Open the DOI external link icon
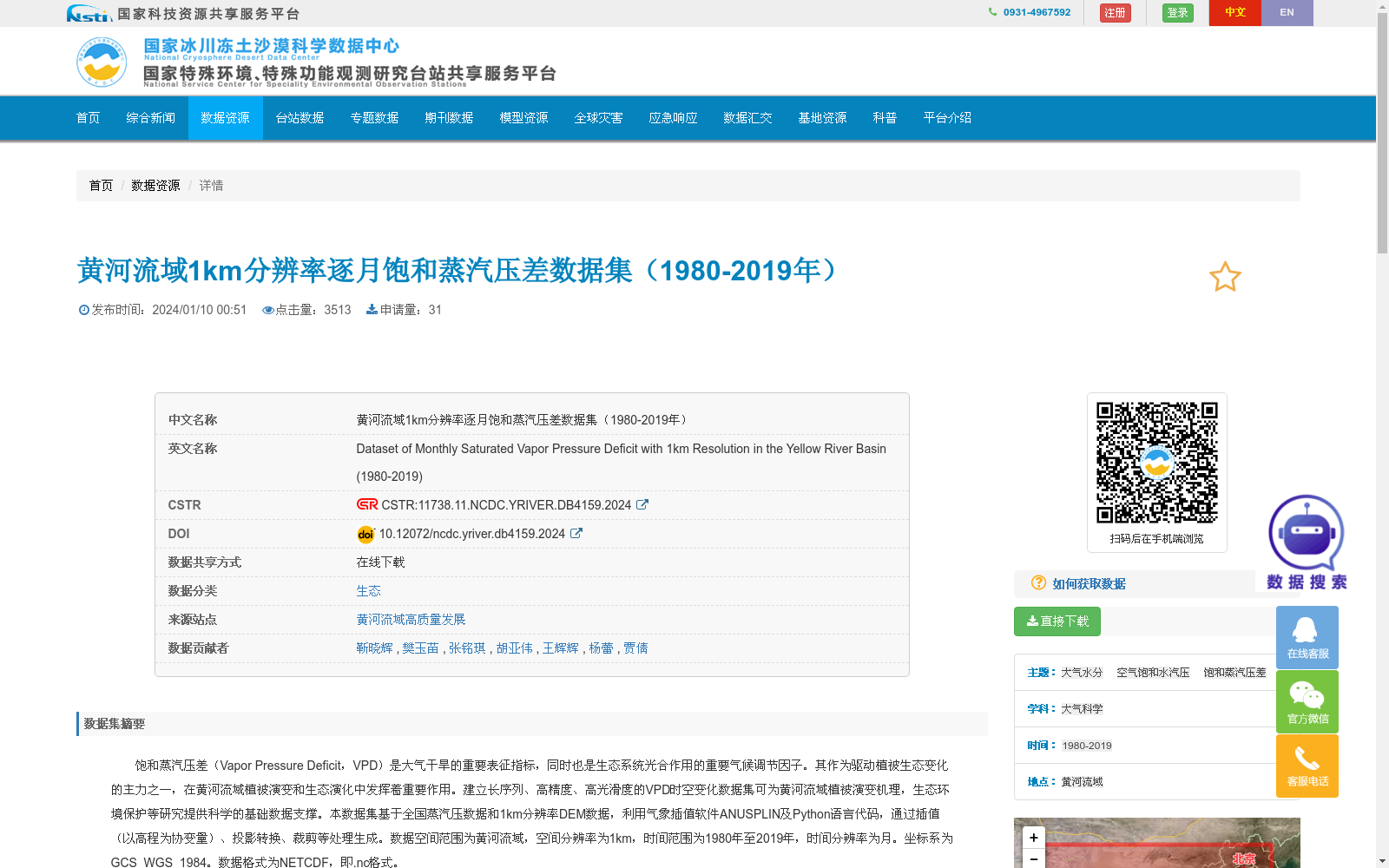The image size is (1389, 868). tap(576, 533)
